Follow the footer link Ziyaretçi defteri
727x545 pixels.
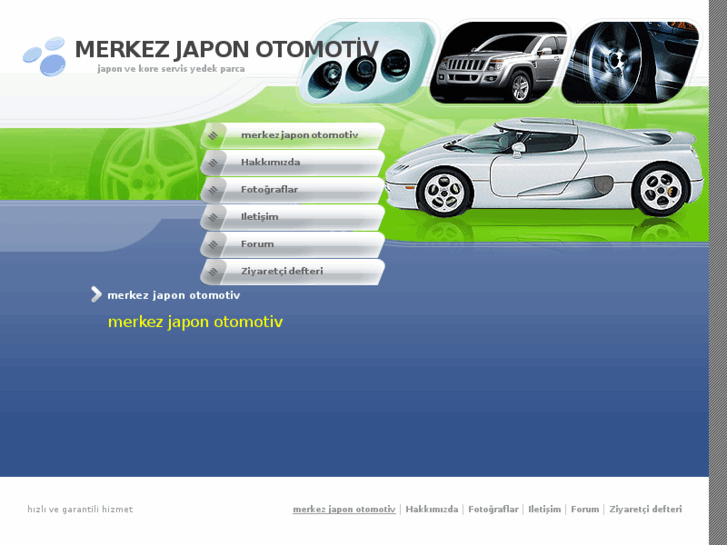coord(645,509)
